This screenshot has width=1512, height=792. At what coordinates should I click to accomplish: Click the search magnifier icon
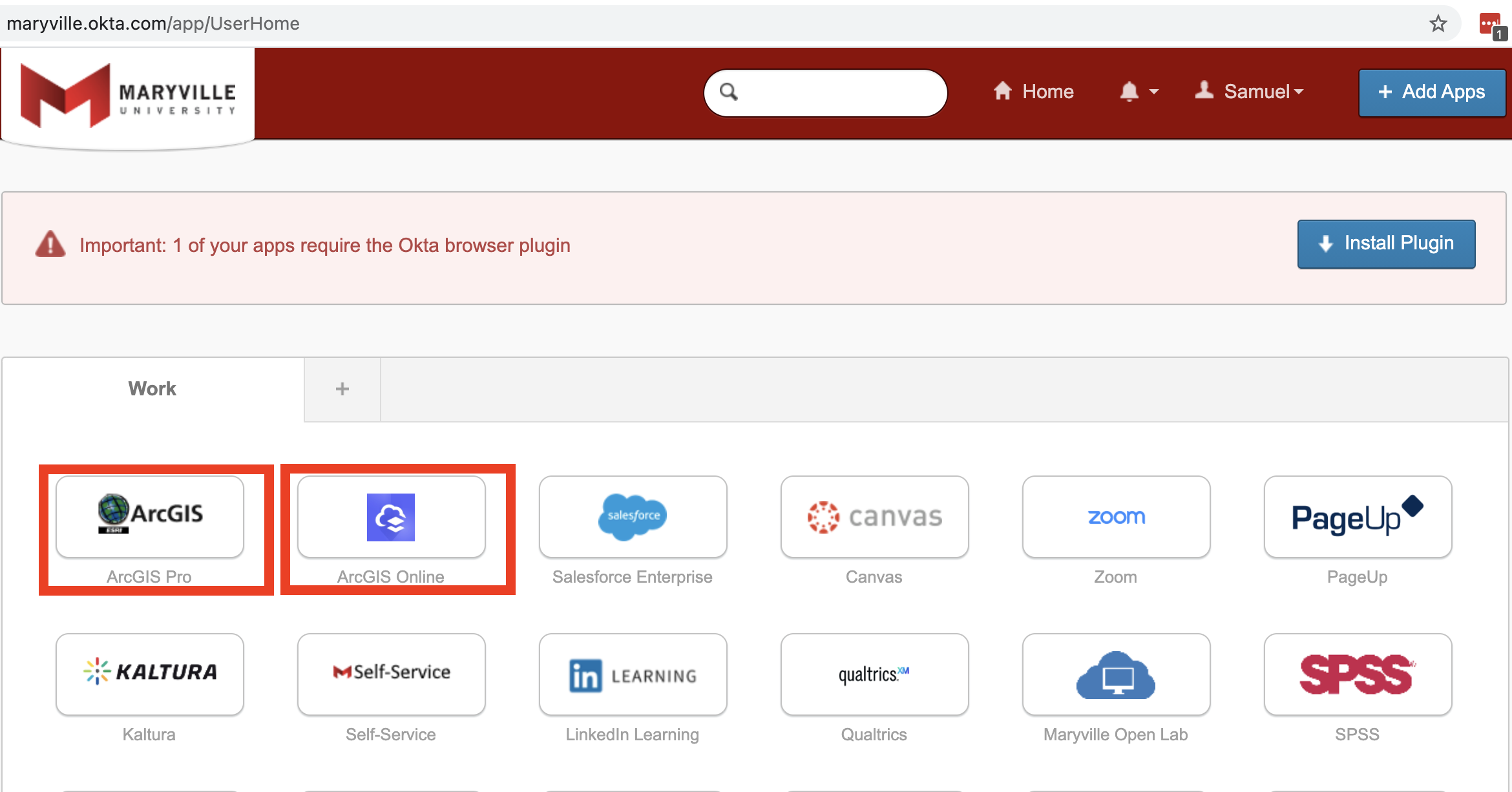729,92
